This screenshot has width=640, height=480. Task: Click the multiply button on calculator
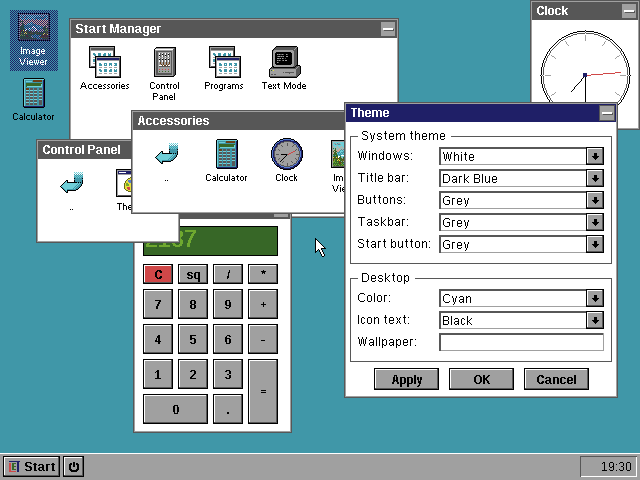(263, 274)
